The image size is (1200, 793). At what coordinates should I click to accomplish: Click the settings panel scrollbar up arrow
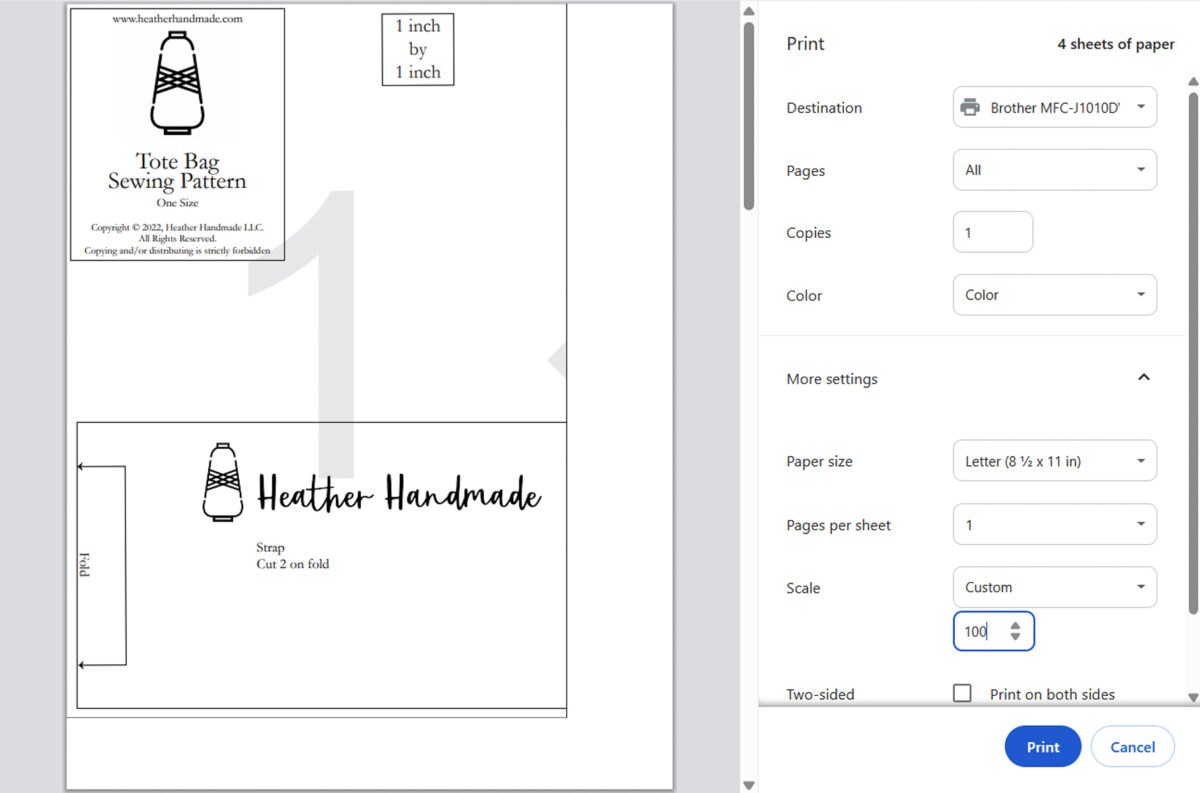pos(1192,81)
